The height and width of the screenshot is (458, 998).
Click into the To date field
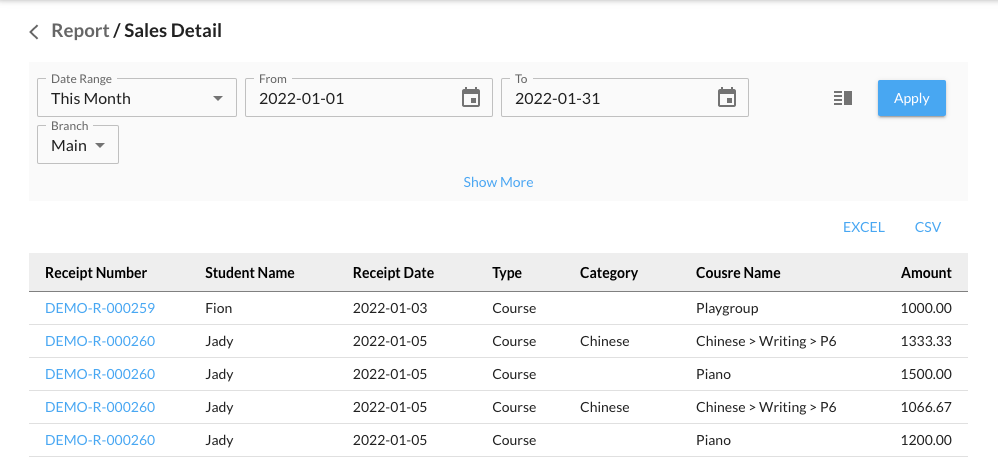(606, 98)
